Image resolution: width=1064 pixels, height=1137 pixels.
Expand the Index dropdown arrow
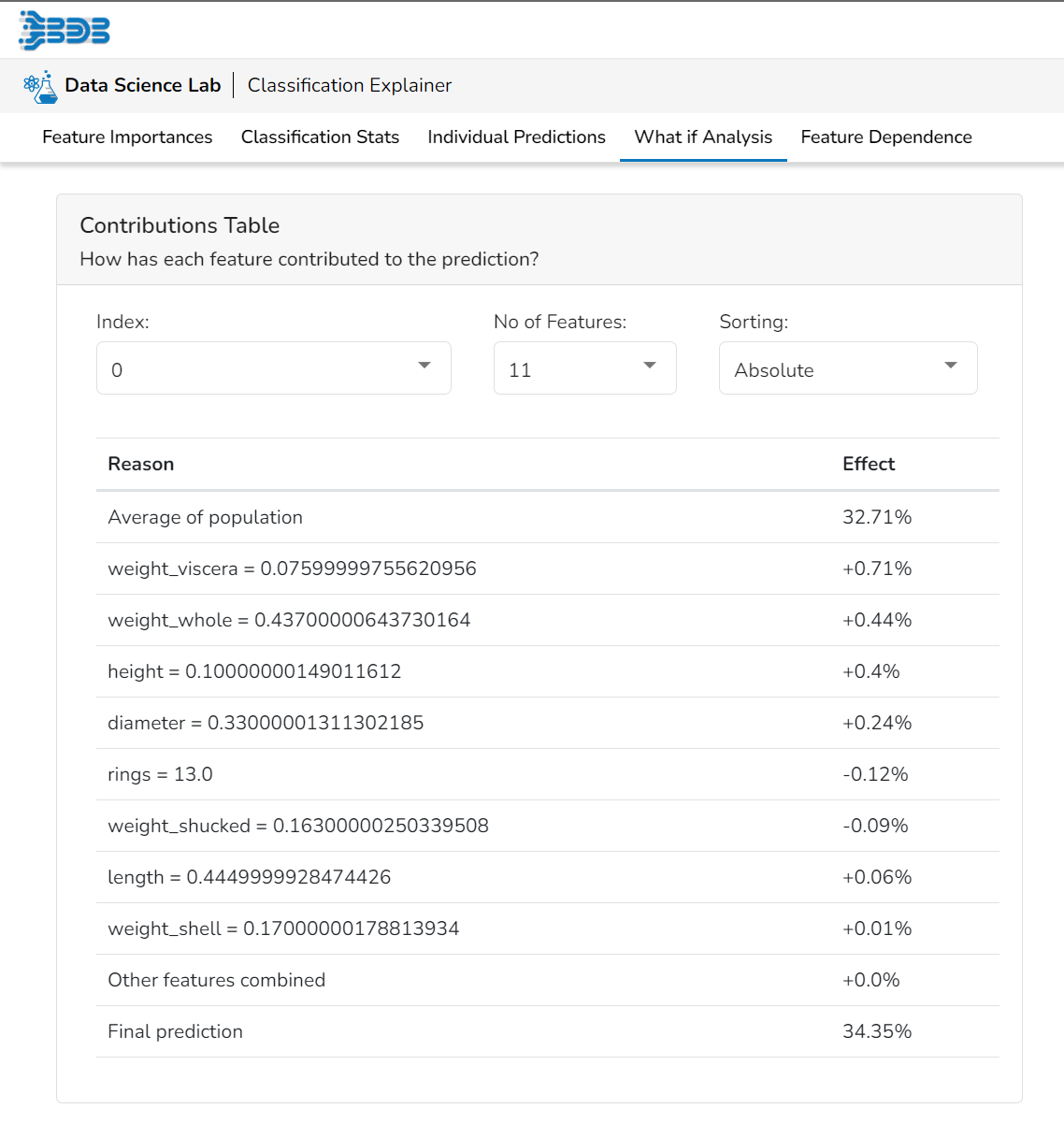424,366
